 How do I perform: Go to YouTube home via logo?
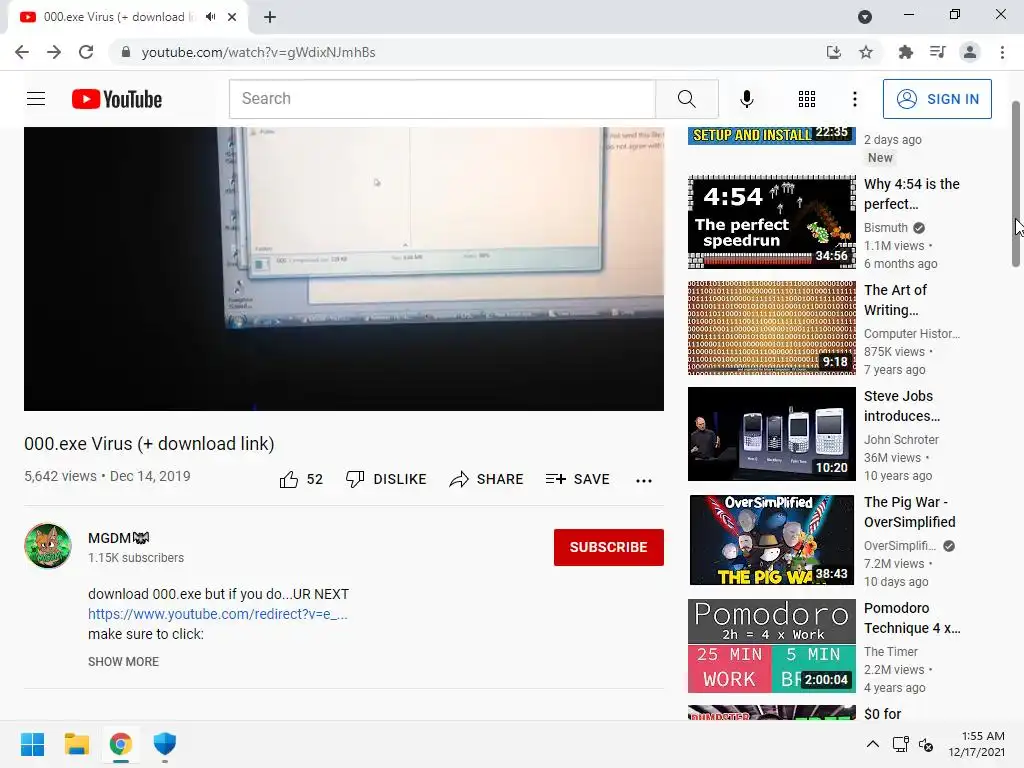click(x=117, y=99)
